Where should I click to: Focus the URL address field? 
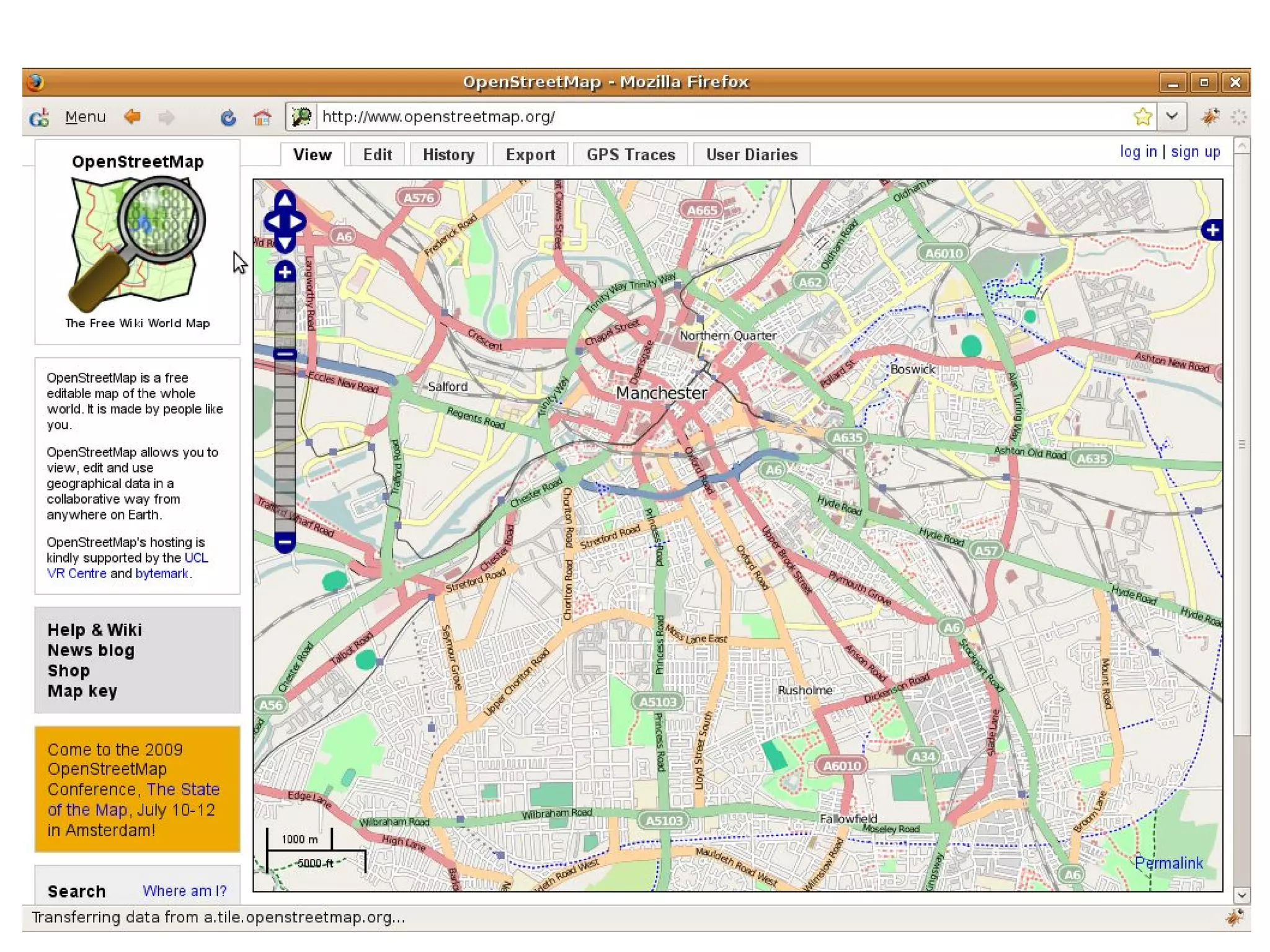(x=722, y=117)
